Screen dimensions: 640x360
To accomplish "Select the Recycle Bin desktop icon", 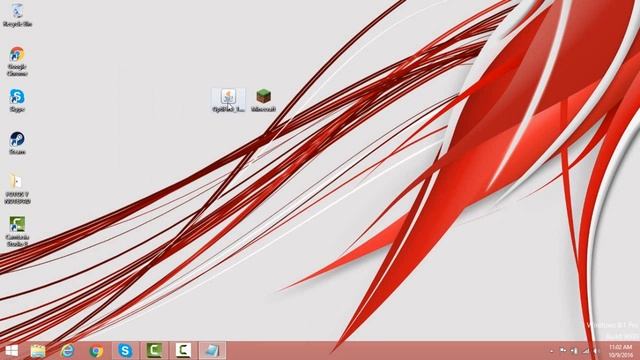I will [17, 15].
